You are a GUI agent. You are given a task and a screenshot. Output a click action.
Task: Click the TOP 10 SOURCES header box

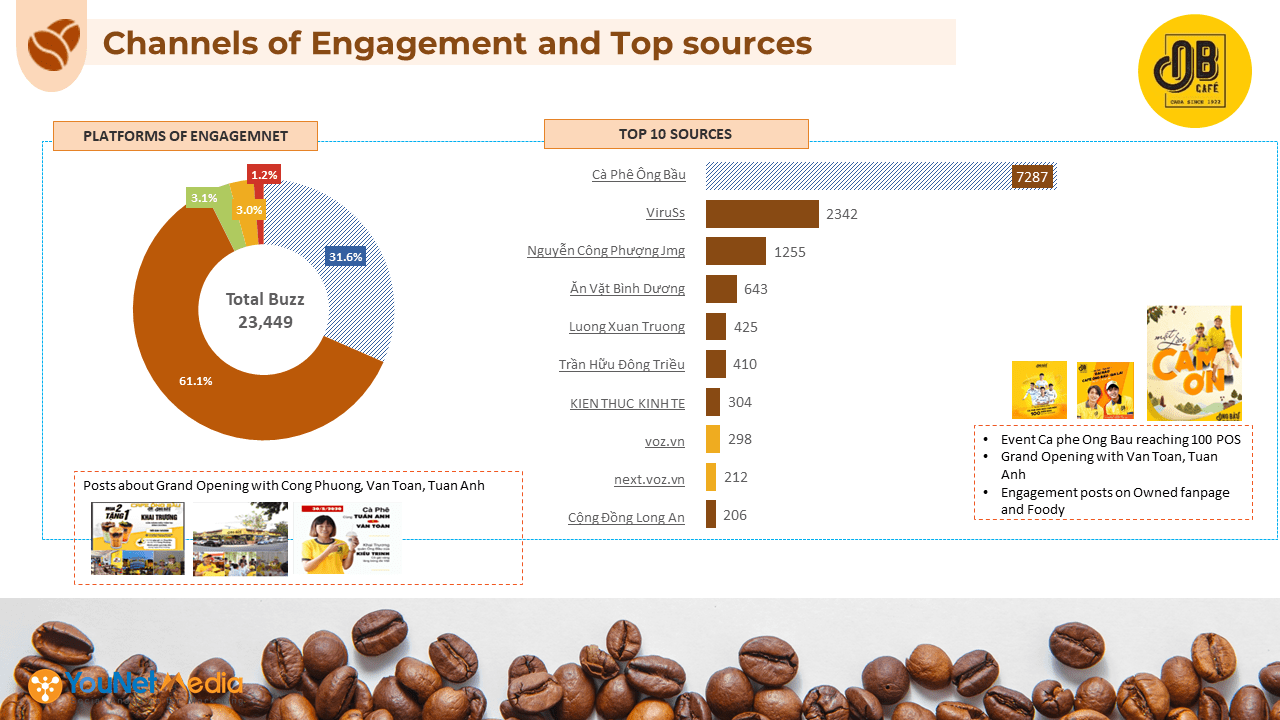[x=676, y=134]
